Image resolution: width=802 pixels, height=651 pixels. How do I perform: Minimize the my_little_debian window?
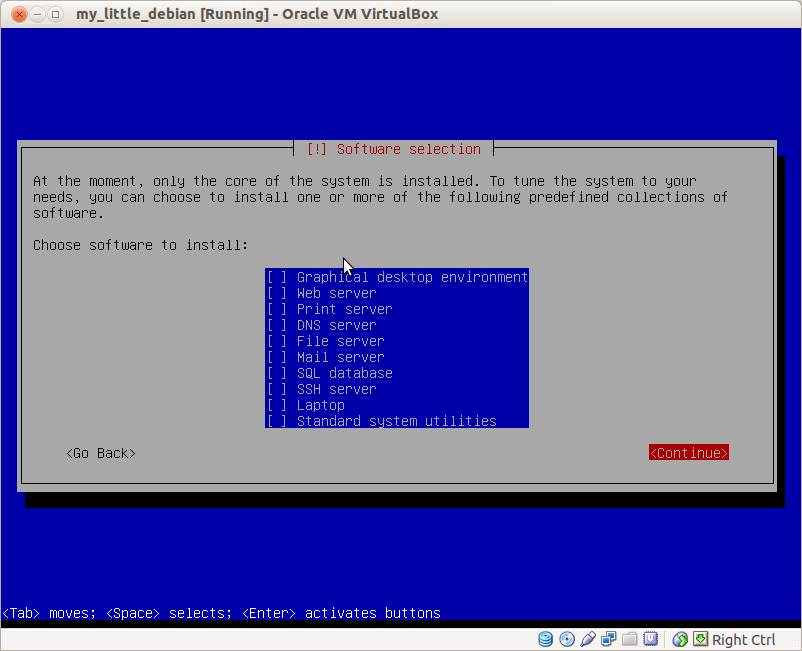click(37, 14)
